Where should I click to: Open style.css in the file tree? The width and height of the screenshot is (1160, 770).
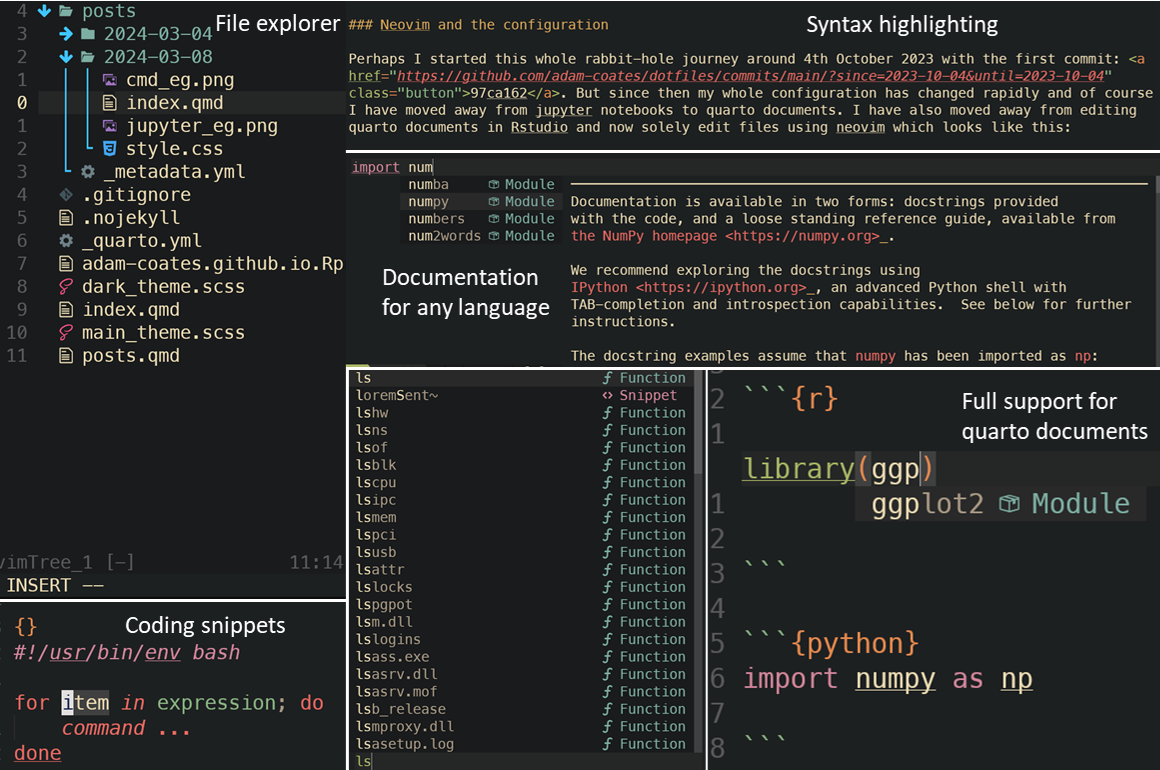click(x=175, y=148)
